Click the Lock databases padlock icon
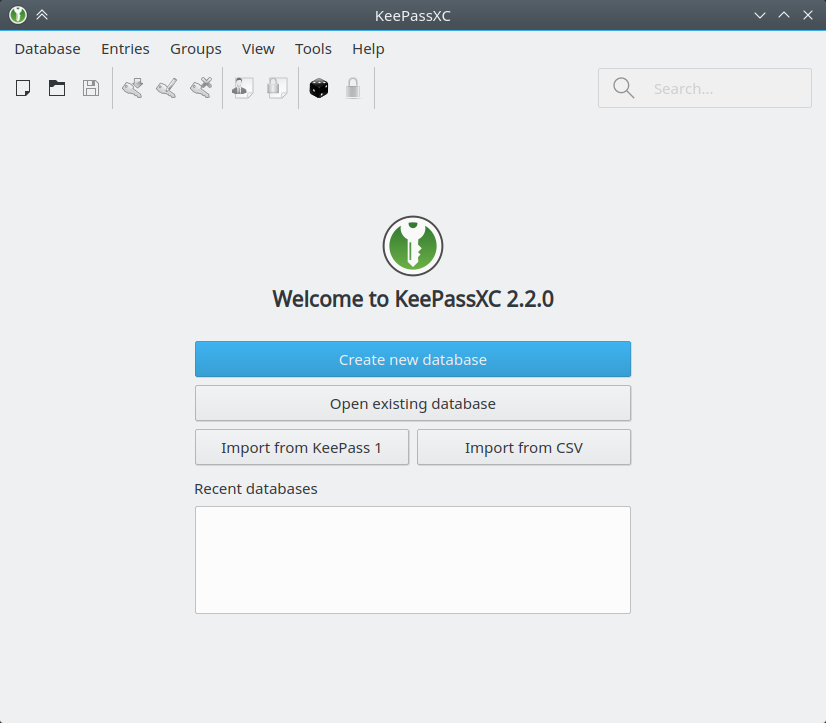 [353, 88]
